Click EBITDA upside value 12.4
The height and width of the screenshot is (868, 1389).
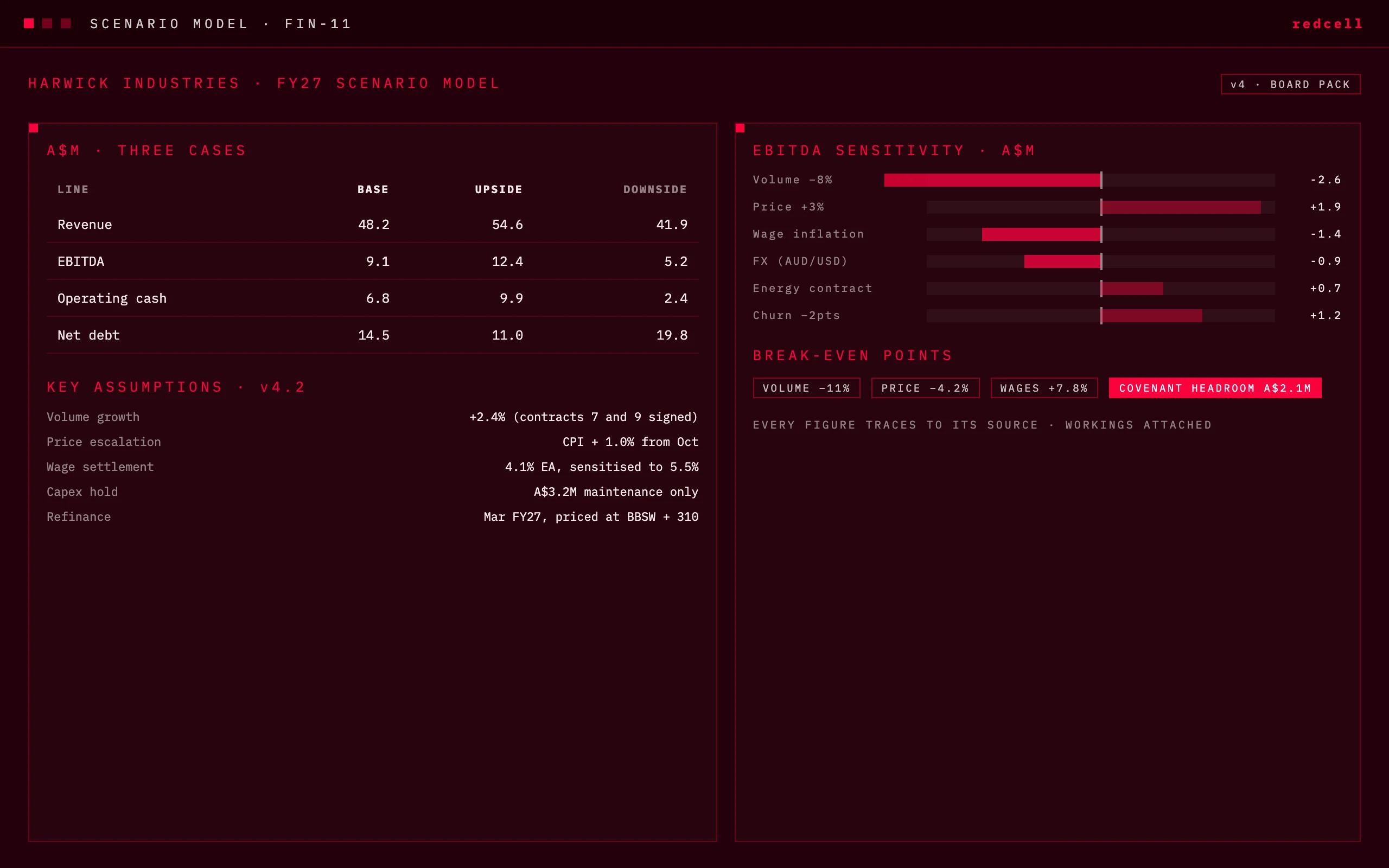click(507, 261)
